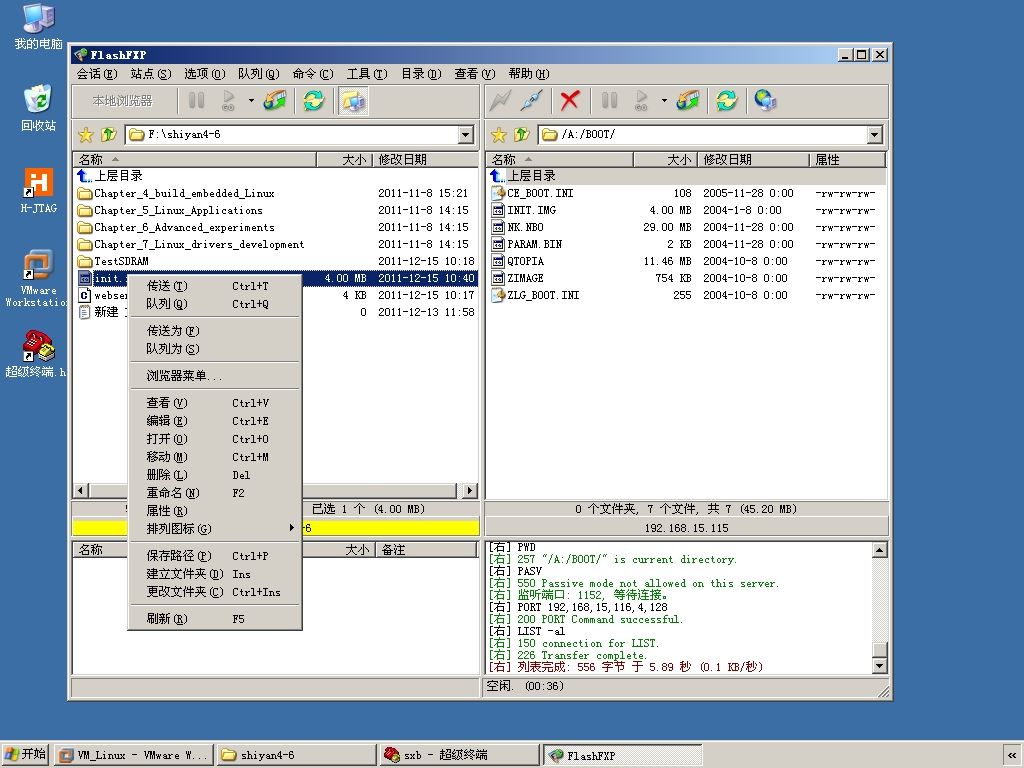Click the local list scroll-left arrow

[82, 490]
